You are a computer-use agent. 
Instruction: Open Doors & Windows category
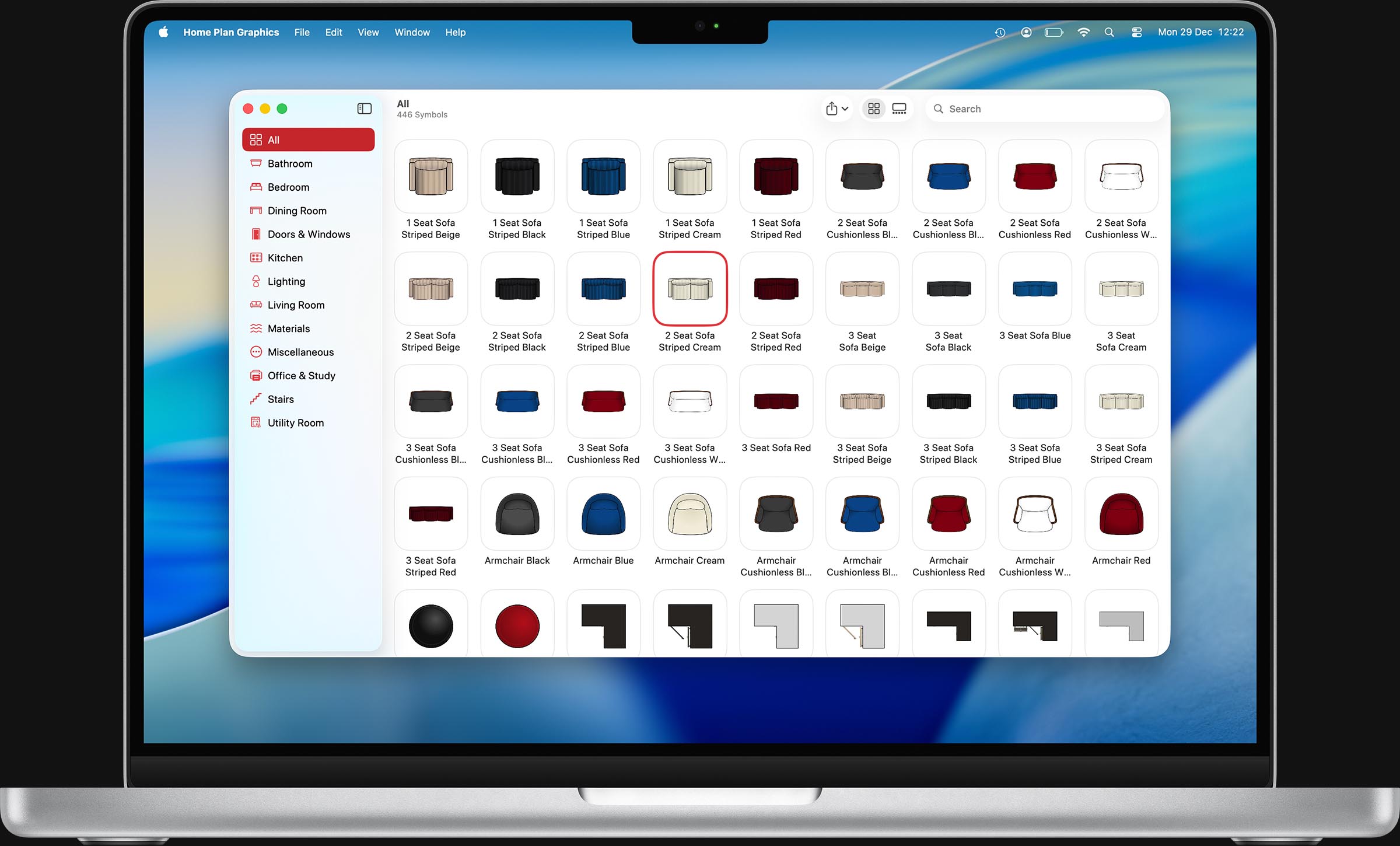309,234
